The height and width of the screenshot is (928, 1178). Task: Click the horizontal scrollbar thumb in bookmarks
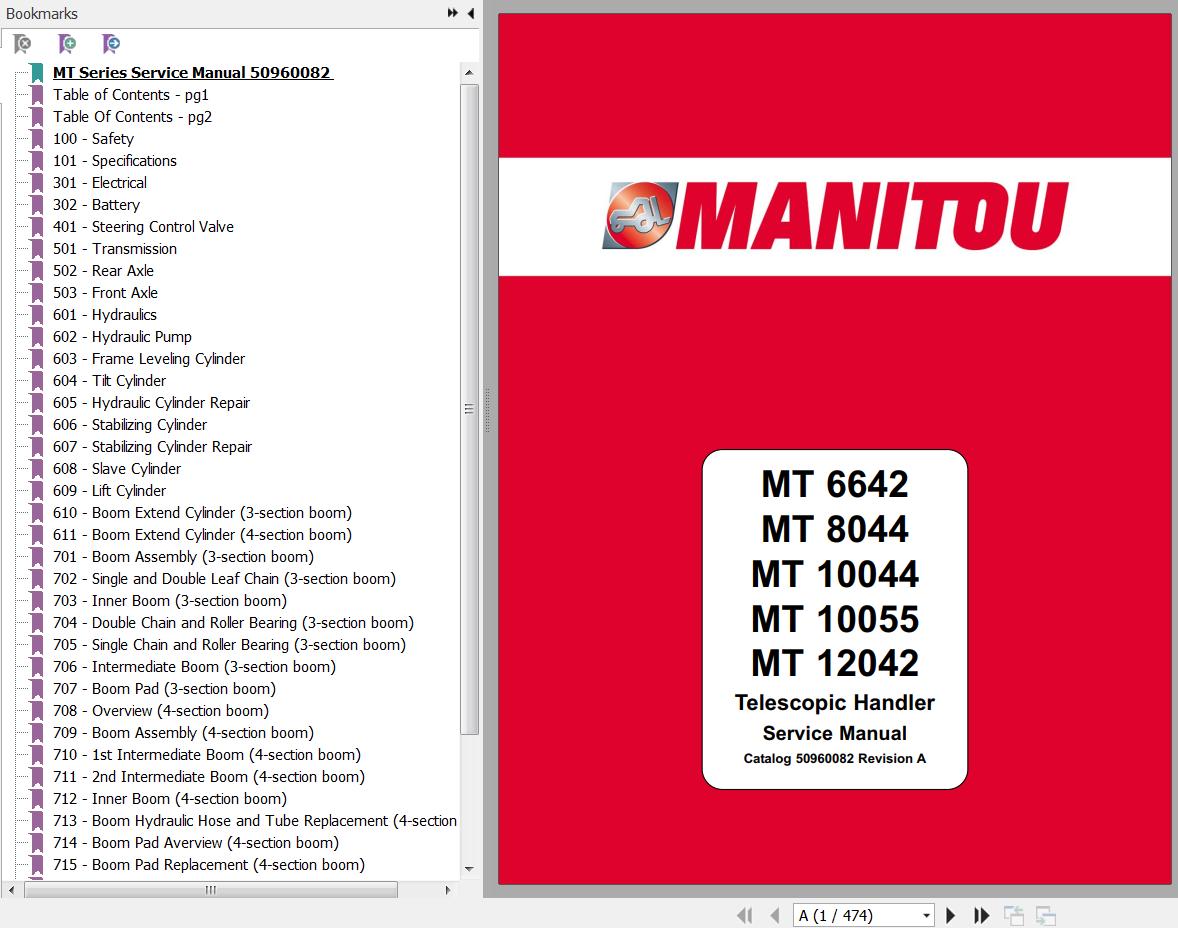[211, 890]
